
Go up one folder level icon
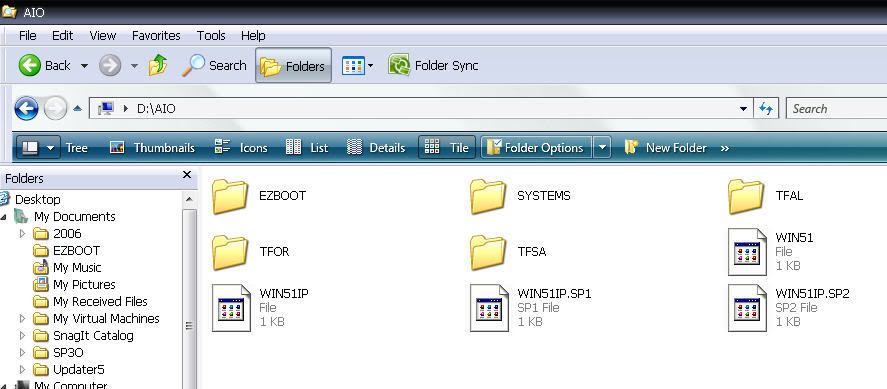point(158,66)
